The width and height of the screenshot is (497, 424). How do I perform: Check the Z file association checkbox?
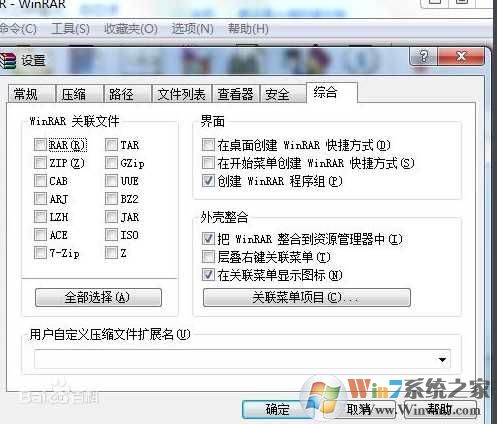(x=111, y=253)
